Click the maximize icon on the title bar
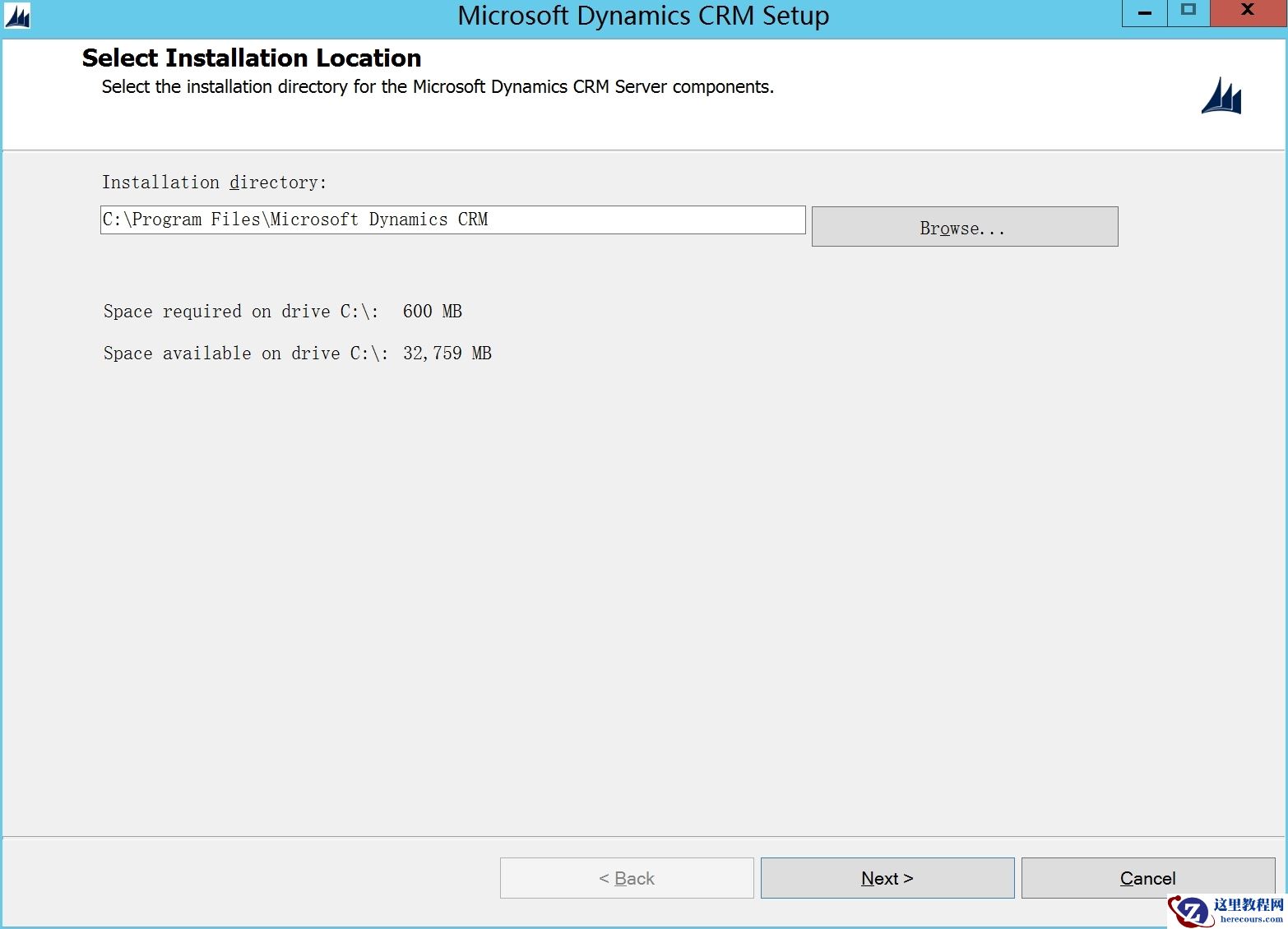Viewport: 1288px width, 929px height. 1188,12
